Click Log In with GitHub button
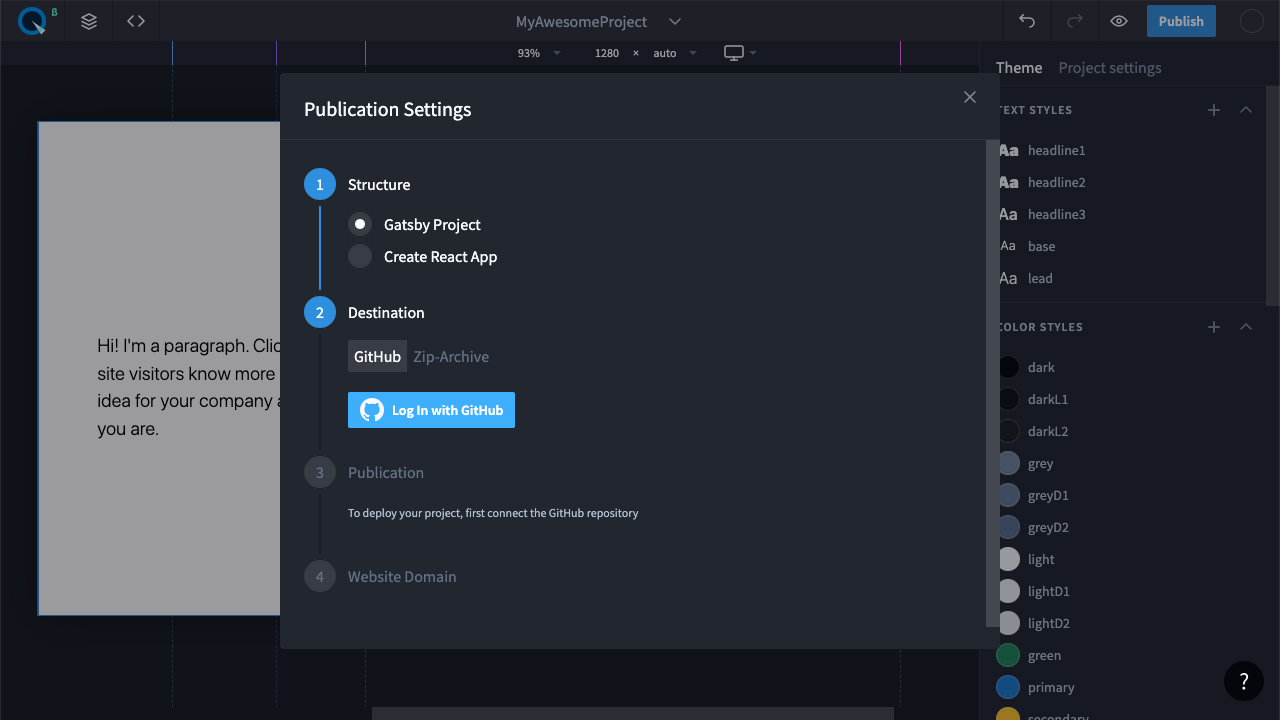1280x720 pixels. coord(431,410)
